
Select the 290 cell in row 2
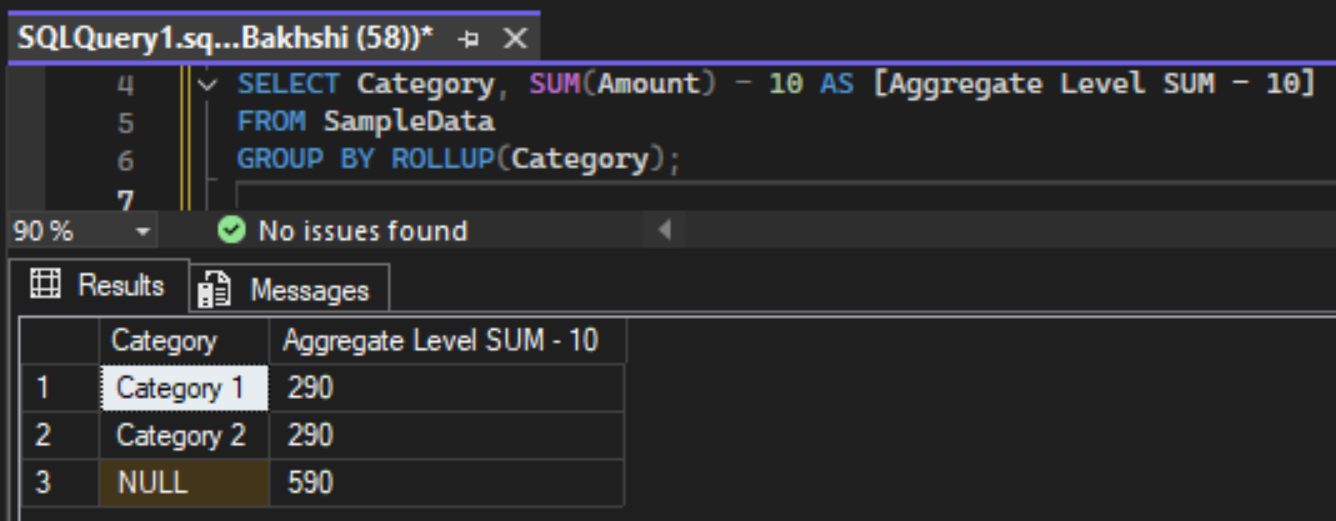pos(447,436)
